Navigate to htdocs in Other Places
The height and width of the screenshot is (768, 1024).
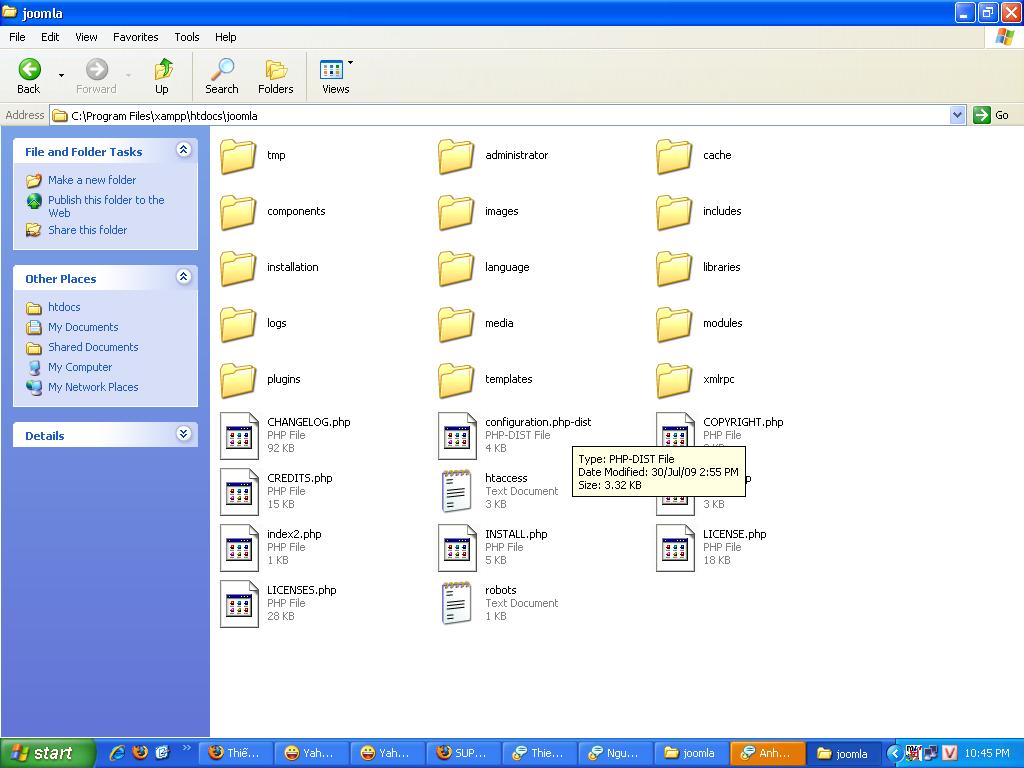click(x=64, y=307)
